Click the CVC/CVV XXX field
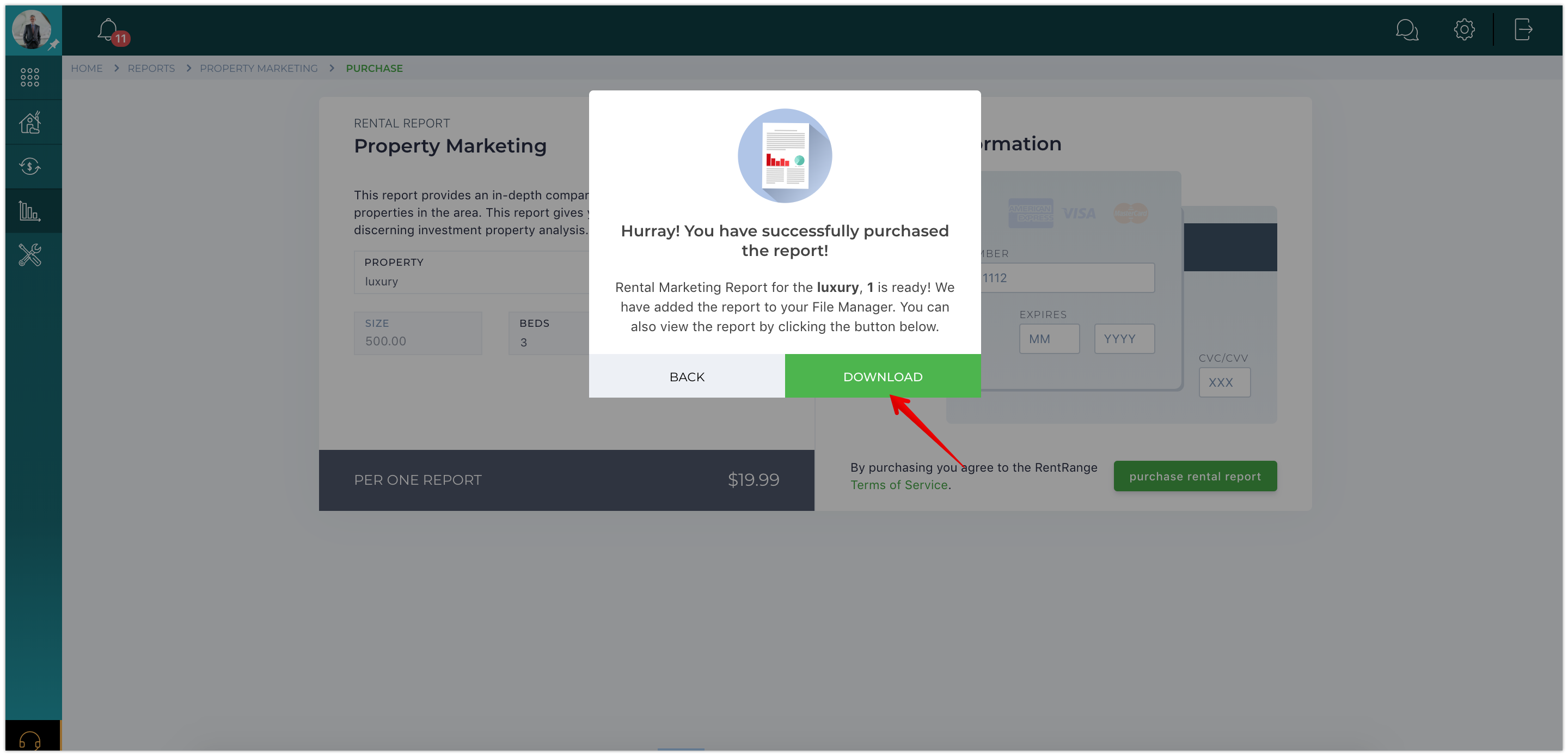This screenshot has width=1568, height=756. pos(1224,382)
